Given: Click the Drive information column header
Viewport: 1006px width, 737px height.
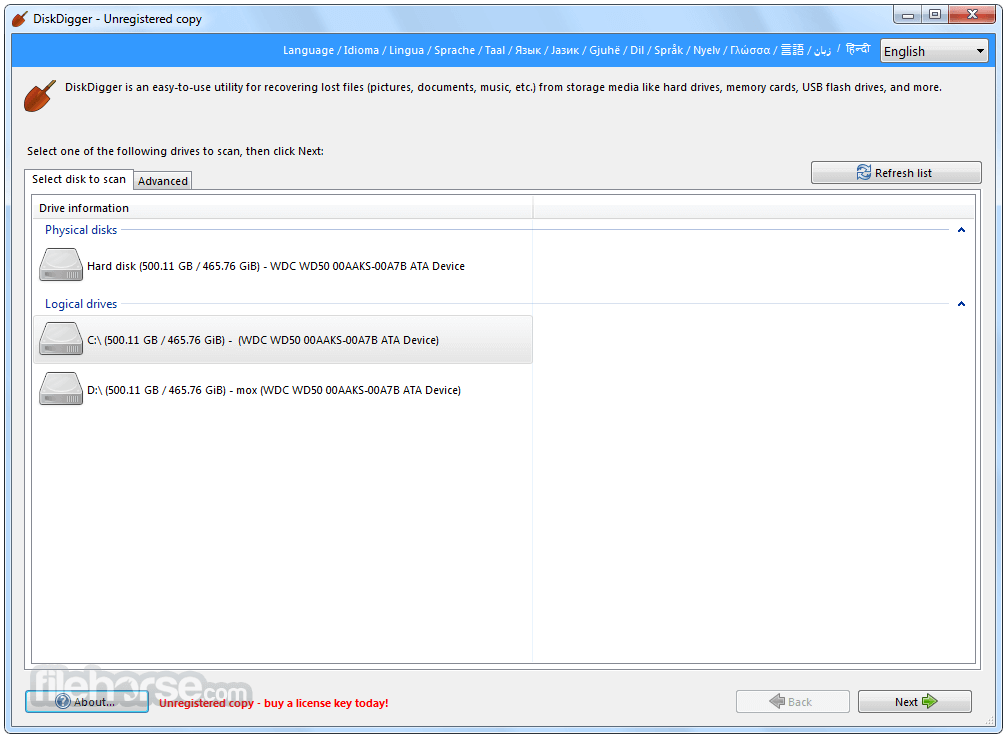Looking at the screenshot, I should point(282,208).
